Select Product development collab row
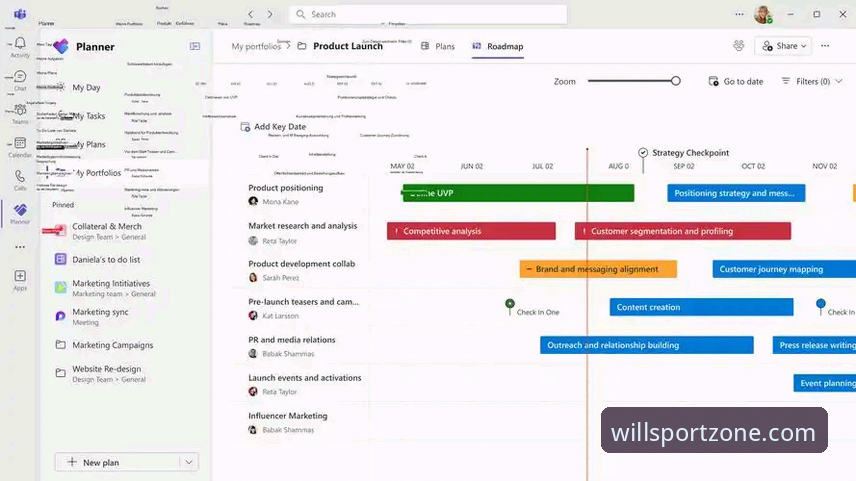The height and width of the screenshot is (481, 856). pyautogui.click(x=301, y=264)
